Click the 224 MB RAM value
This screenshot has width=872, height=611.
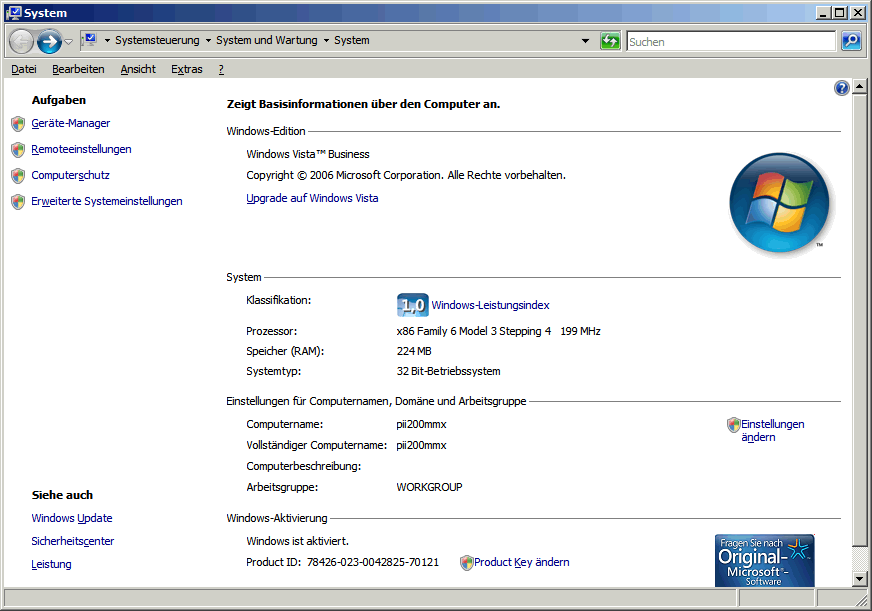(x=414, y=351)
